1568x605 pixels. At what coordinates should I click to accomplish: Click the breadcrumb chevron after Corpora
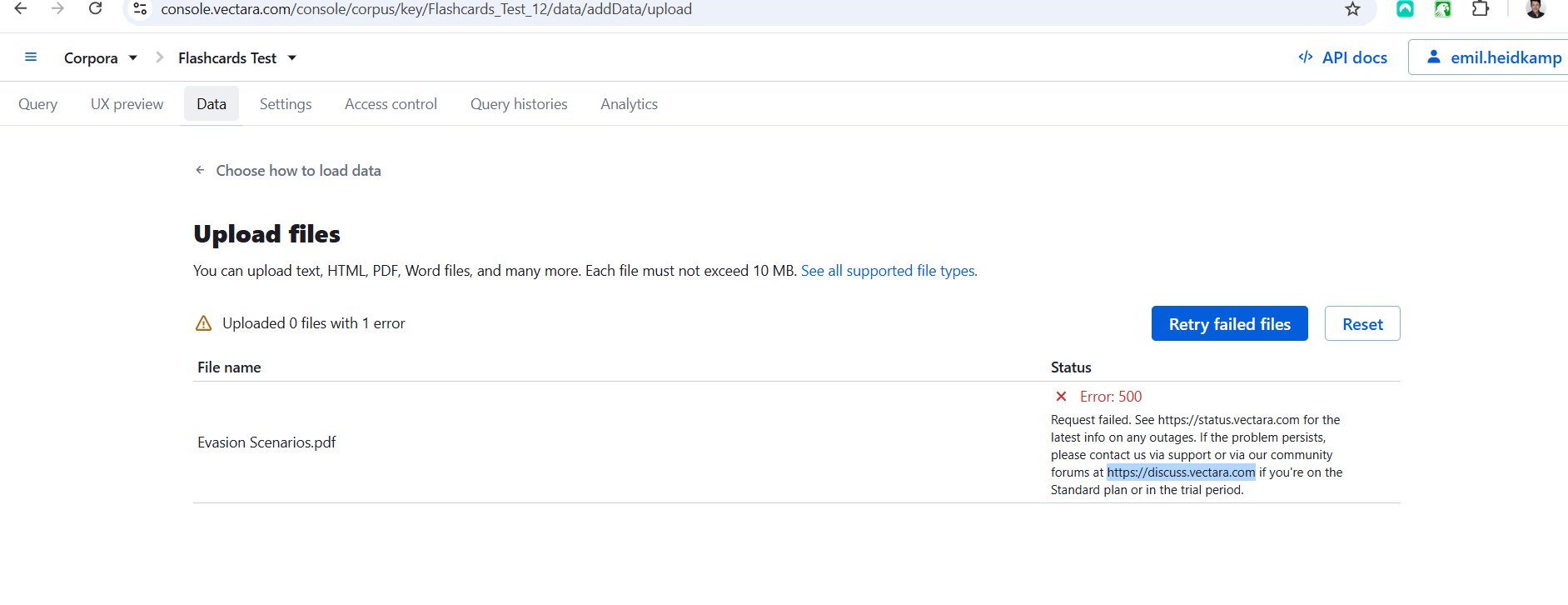pyautogui.click(x=159, y=57)
